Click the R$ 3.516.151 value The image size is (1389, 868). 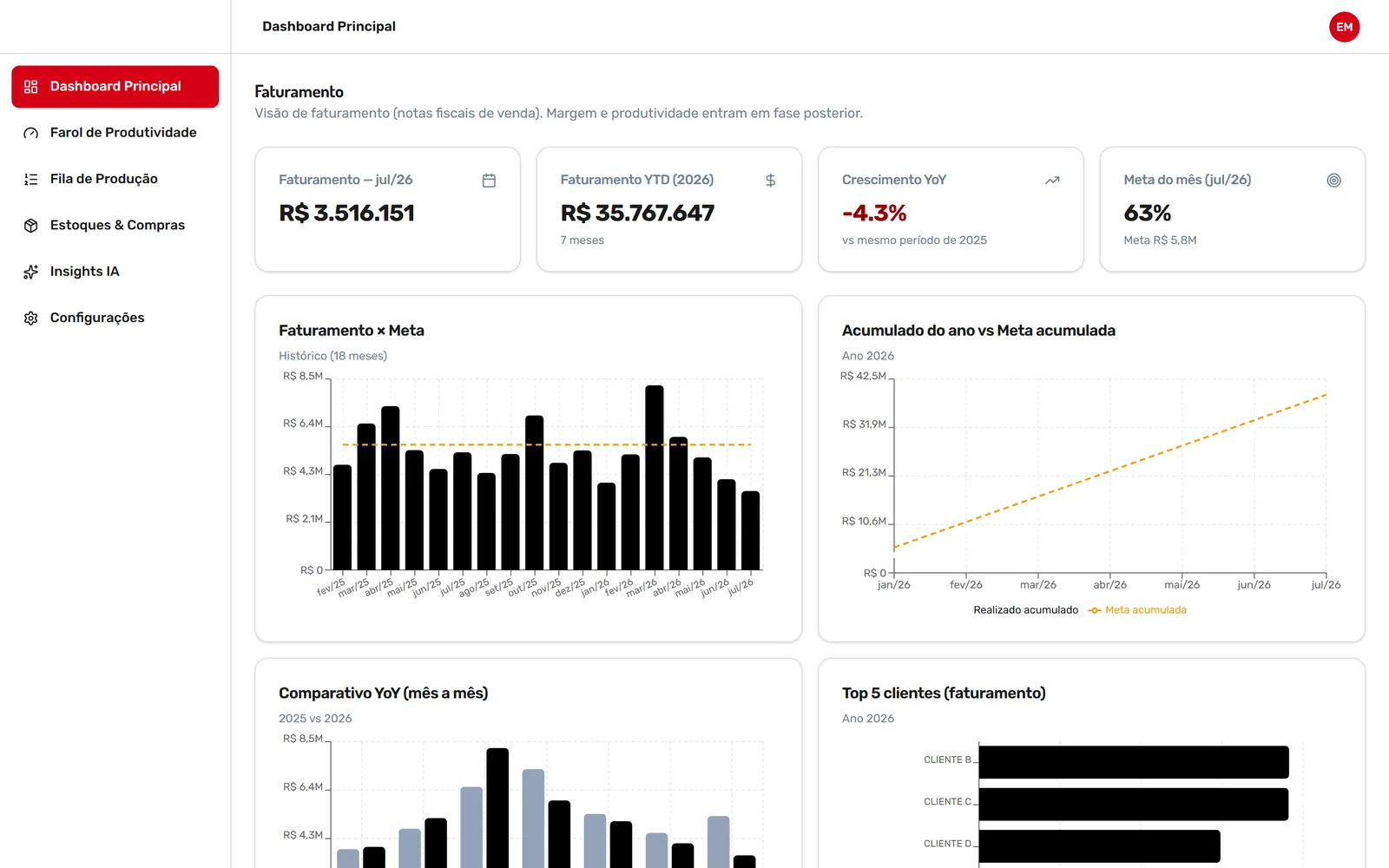click(346, 214)
